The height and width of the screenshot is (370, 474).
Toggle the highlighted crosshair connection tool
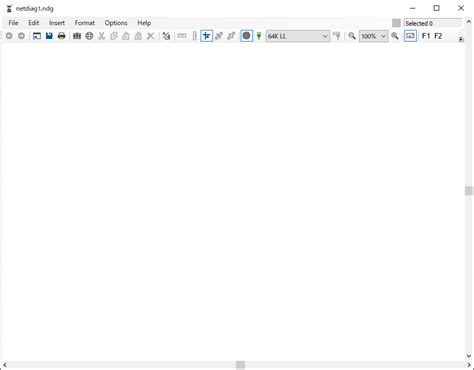tap(207, 36)
